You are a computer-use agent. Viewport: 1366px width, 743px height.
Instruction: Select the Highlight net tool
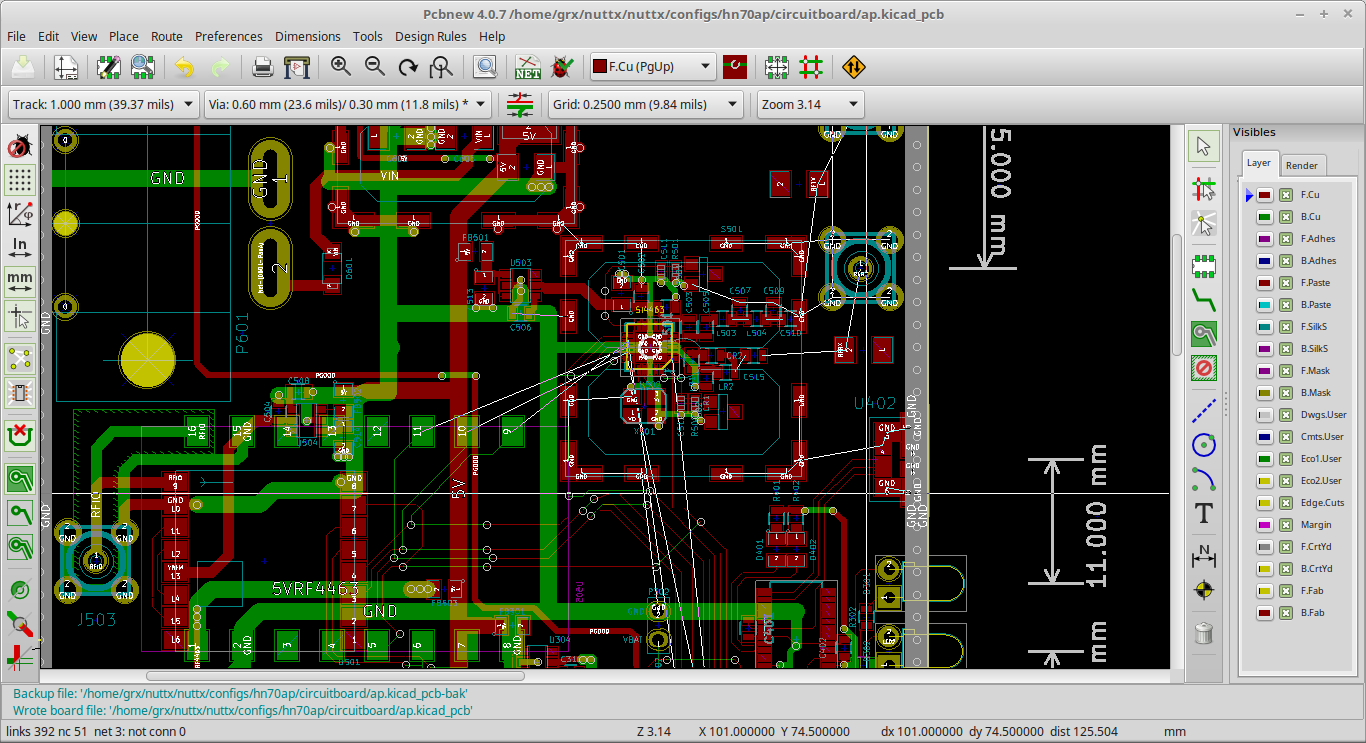(x=1204, y=189)
